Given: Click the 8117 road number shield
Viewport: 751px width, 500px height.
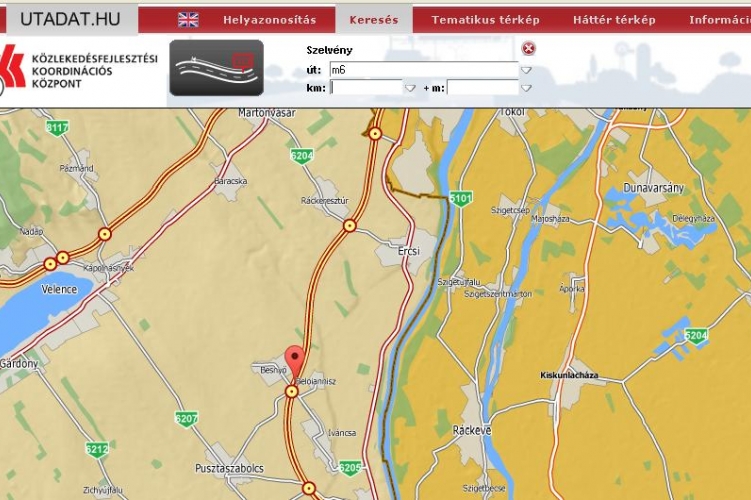Looking at the screenshot, I should tap(57, 127).
